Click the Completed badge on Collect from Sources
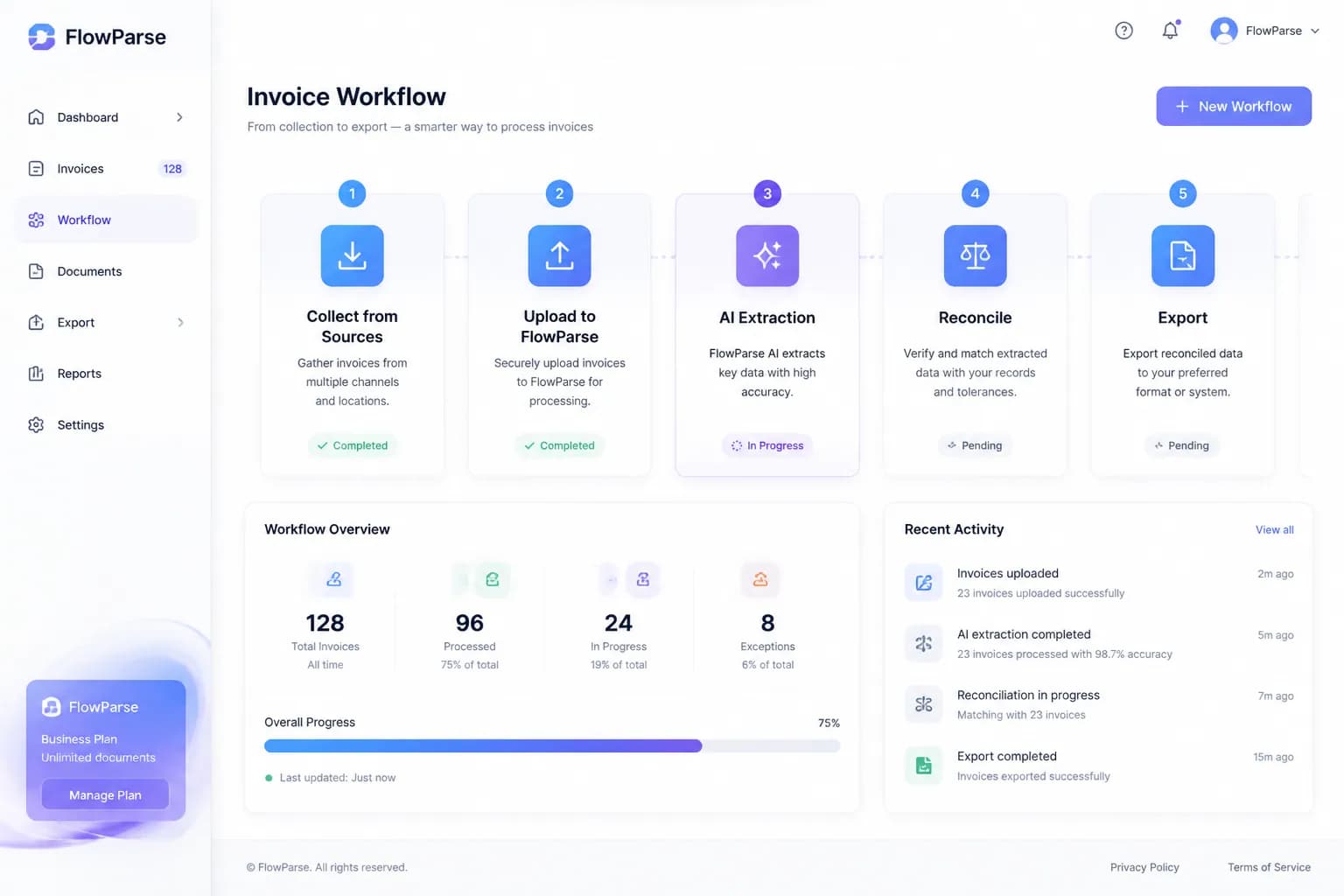The height and width of the screenshot is (896, 1344). click(352, 445)
